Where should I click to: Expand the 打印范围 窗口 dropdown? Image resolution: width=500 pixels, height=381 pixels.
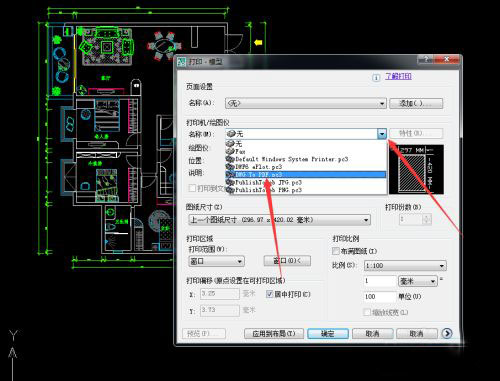tap(216, 261)
